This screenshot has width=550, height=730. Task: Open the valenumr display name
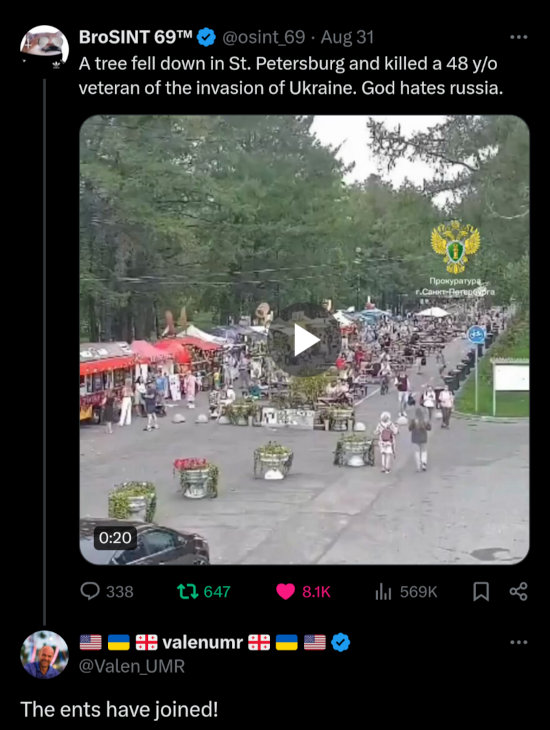pyautogui.click(x=203, y=642)
